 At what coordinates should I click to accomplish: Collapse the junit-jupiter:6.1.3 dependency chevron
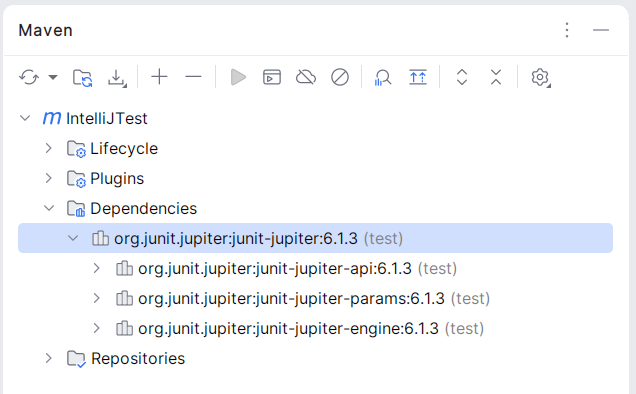(73, 239)
